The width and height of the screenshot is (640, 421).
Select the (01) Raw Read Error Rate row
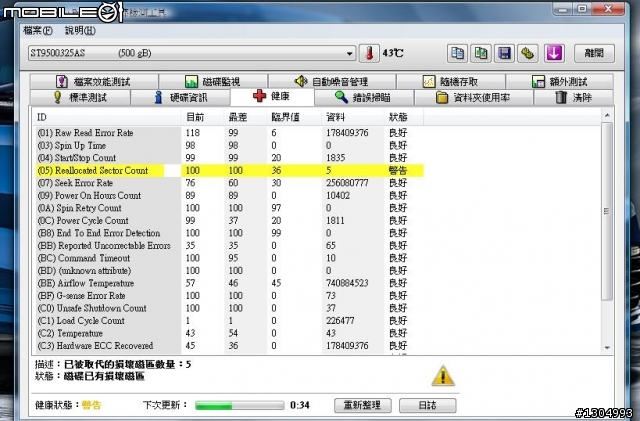tap(229, 133)
